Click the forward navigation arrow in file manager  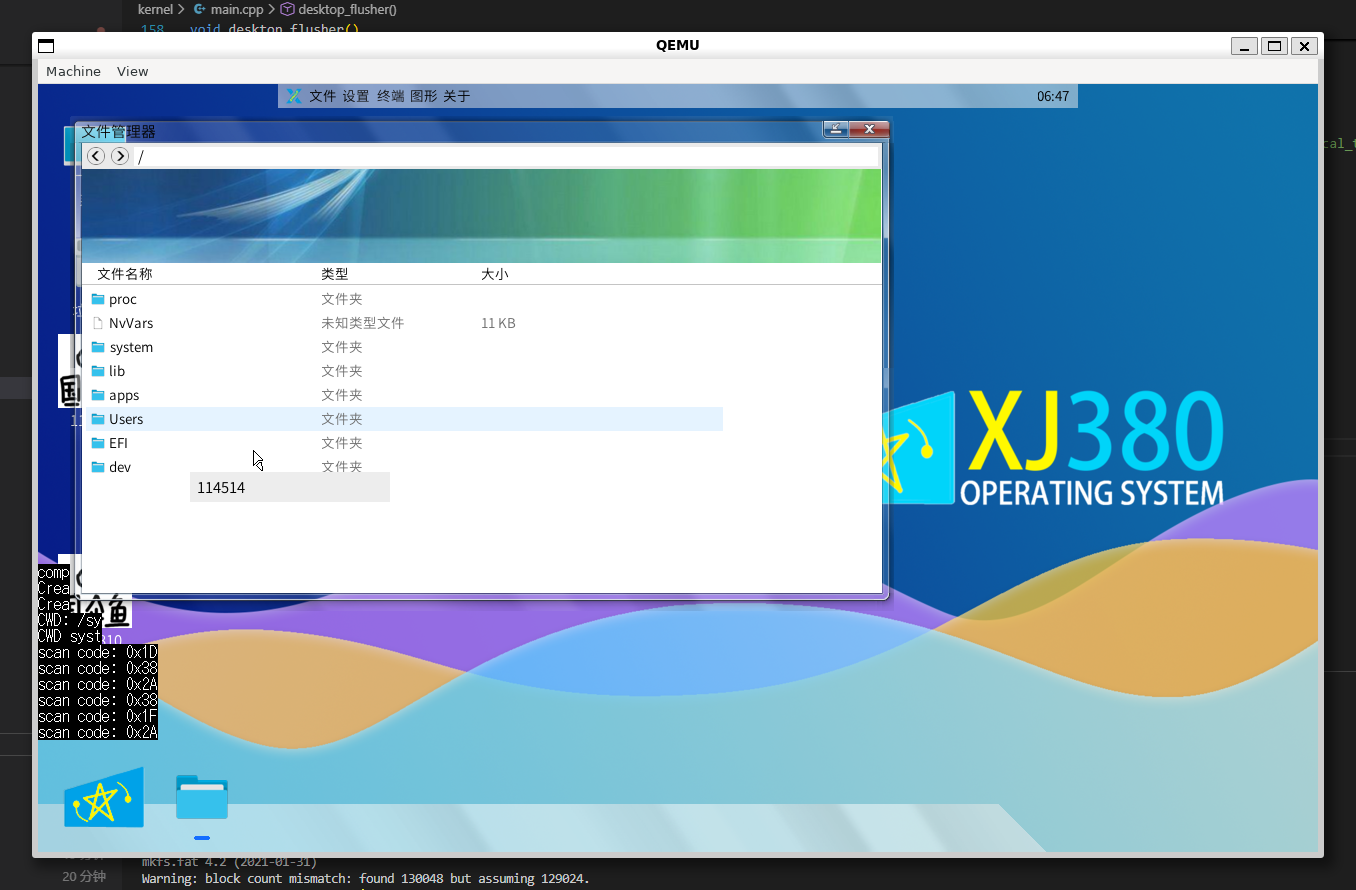click(x=120, y=156)
